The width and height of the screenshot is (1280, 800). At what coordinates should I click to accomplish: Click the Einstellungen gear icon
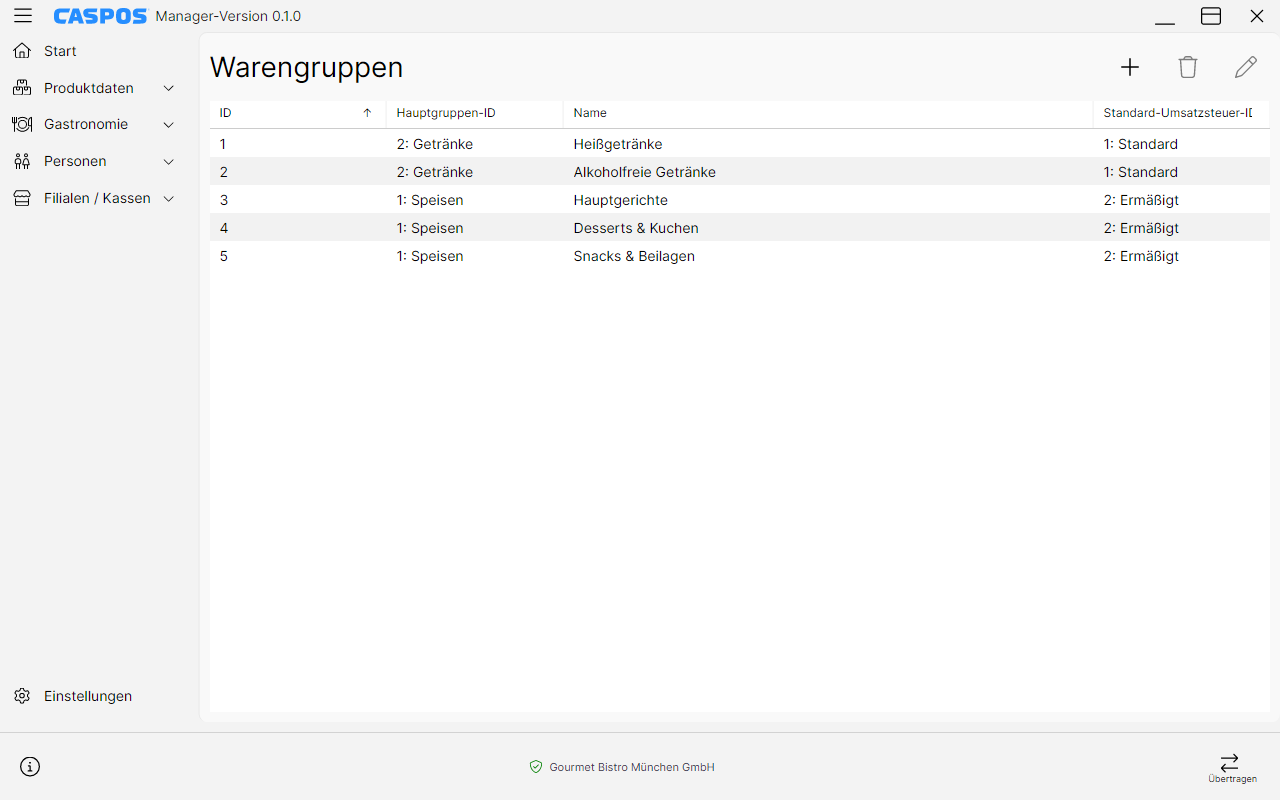(x=22, y=696)
